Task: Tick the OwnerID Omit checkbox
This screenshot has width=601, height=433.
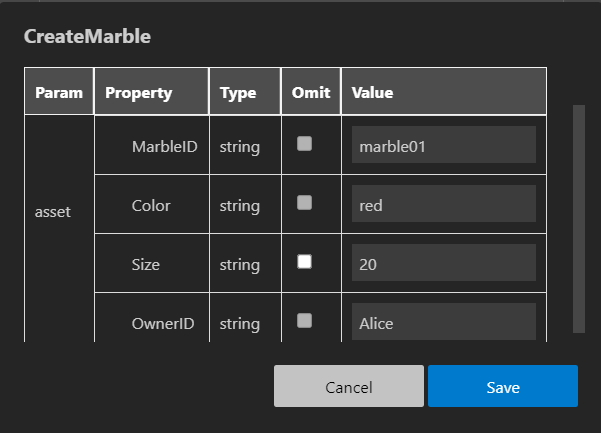Action: click(305, 321)
